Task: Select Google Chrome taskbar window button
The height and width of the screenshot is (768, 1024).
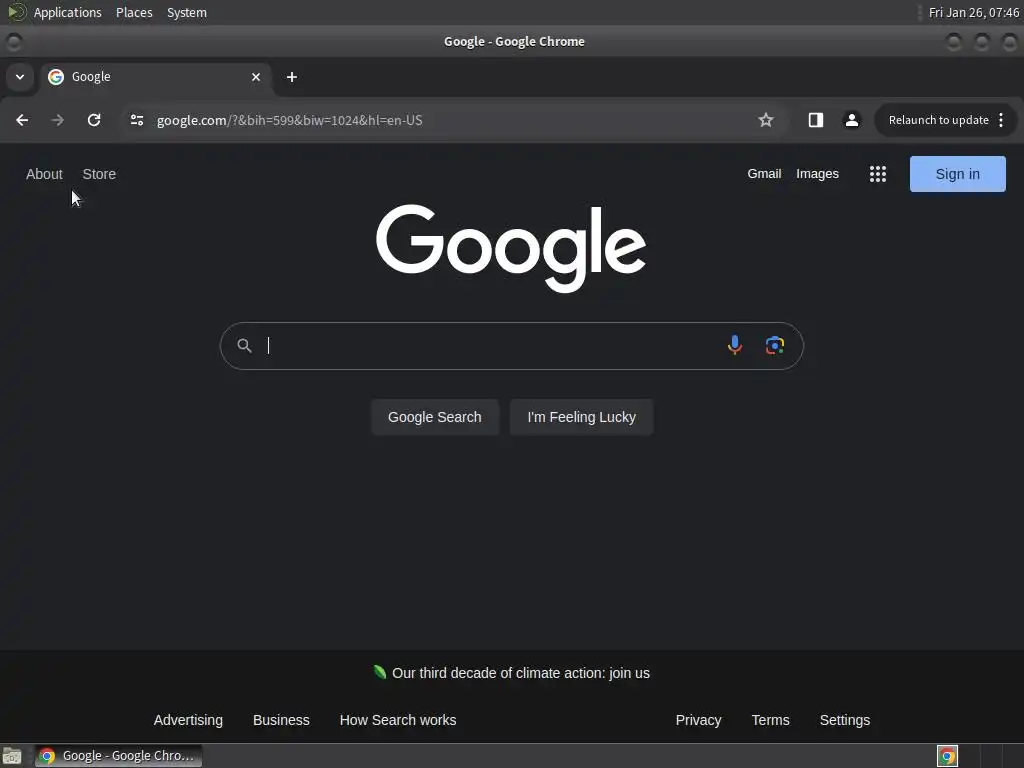Action: coord(118,756)
